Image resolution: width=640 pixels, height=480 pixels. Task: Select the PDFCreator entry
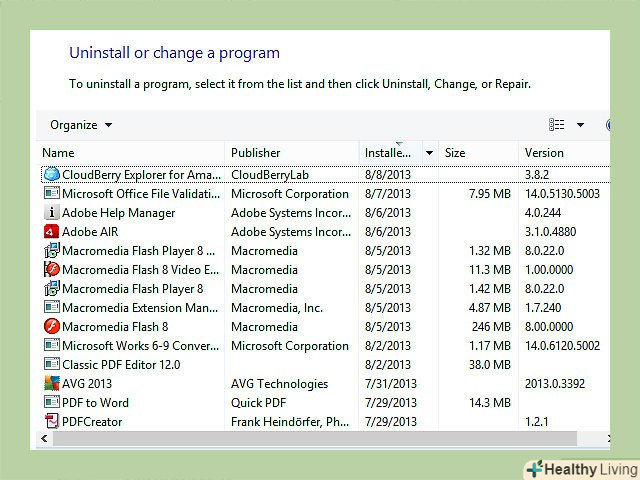pyautogui.click(x=92, y=421)
